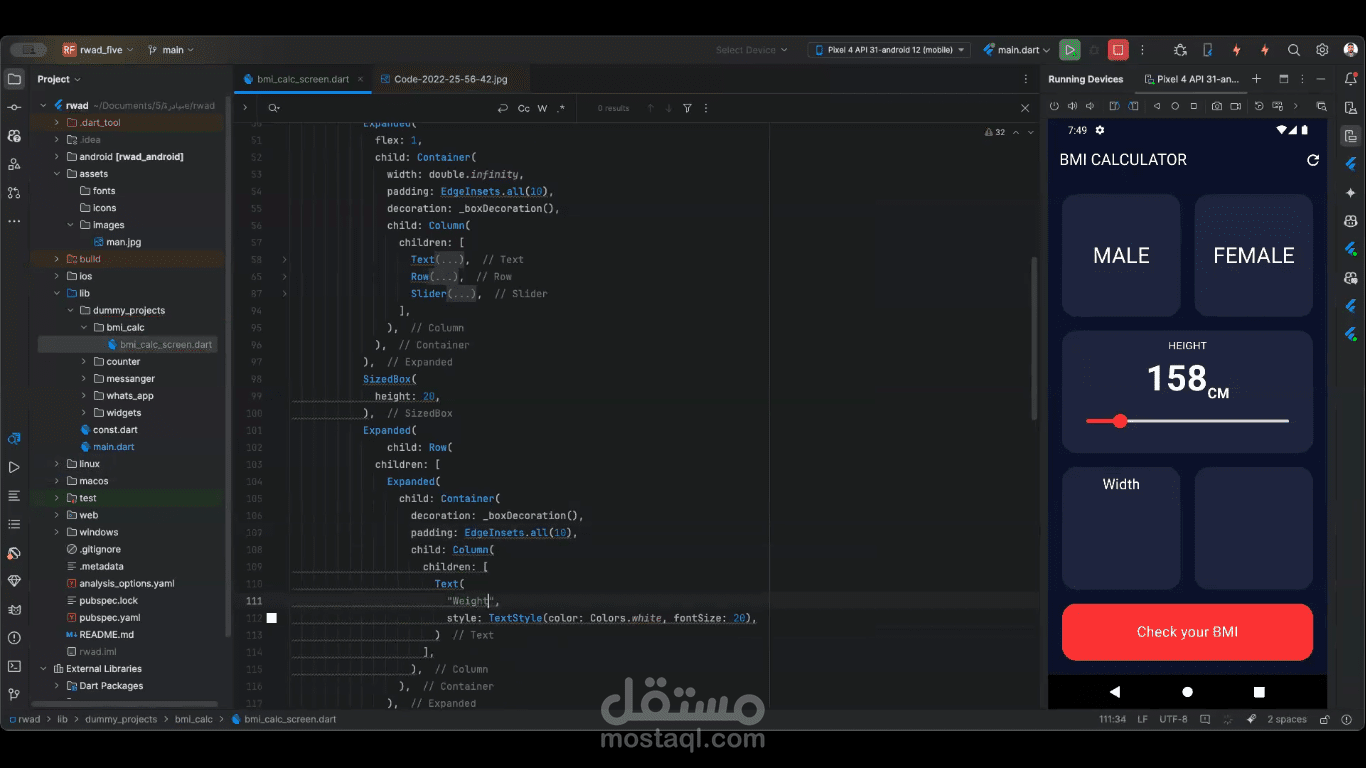Click the refresh icon in BMI Calculator app bar
This screenshot has height=768, width=1366.
[1313, 160]
